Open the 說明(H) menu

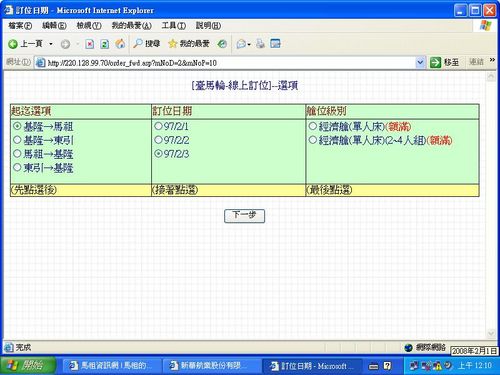point(208,25)
